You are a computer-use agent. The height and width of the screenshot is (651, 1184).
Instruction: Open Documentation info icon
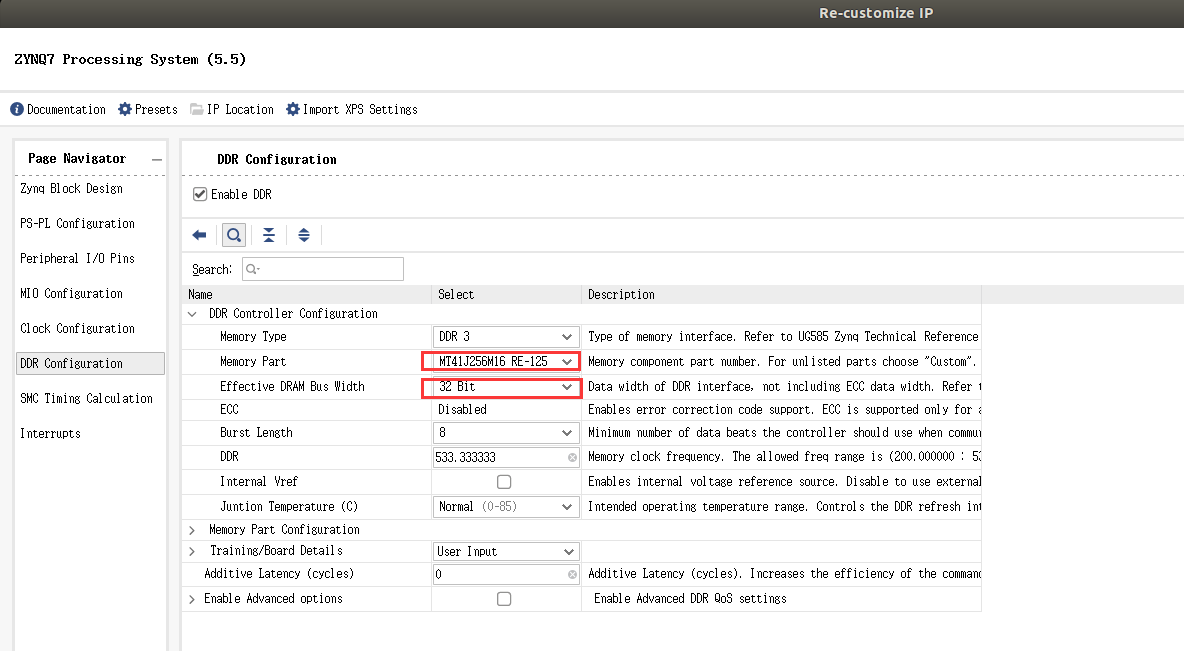tap(17, 109)
